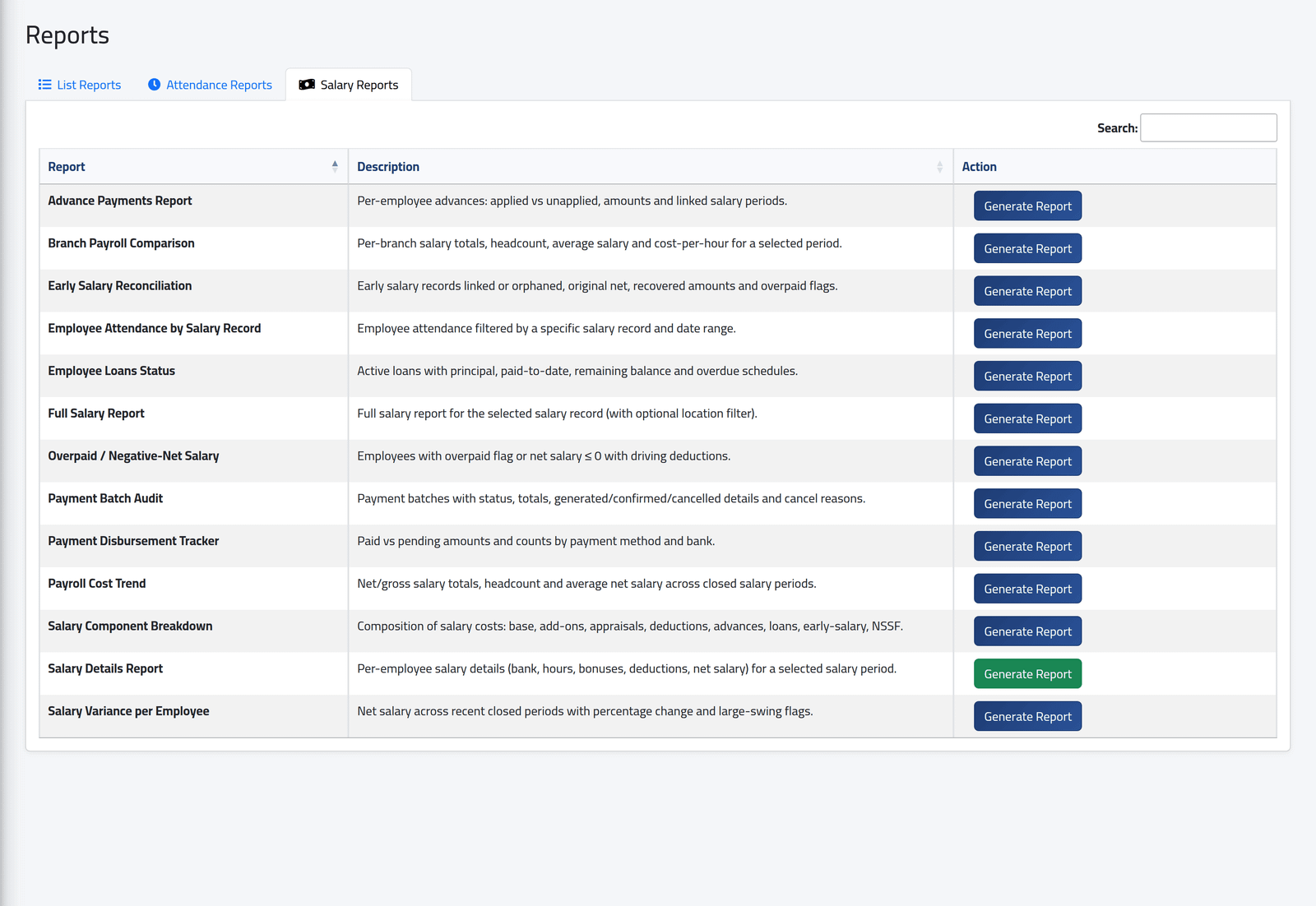This screenshot has width=1316, height=906.
Task: Generate the Branch Payroll Comparison report
Action: pos(1027,248)
